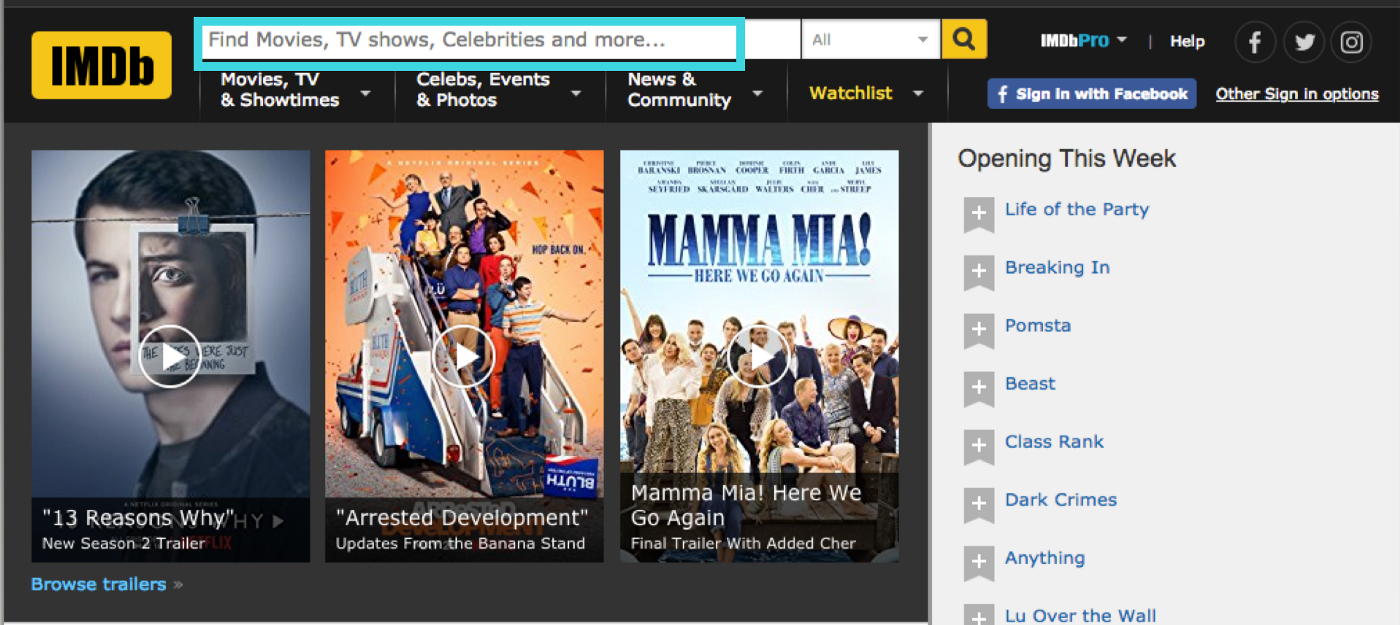Open IMDb's Instagram page icon

click(1352, 42)
